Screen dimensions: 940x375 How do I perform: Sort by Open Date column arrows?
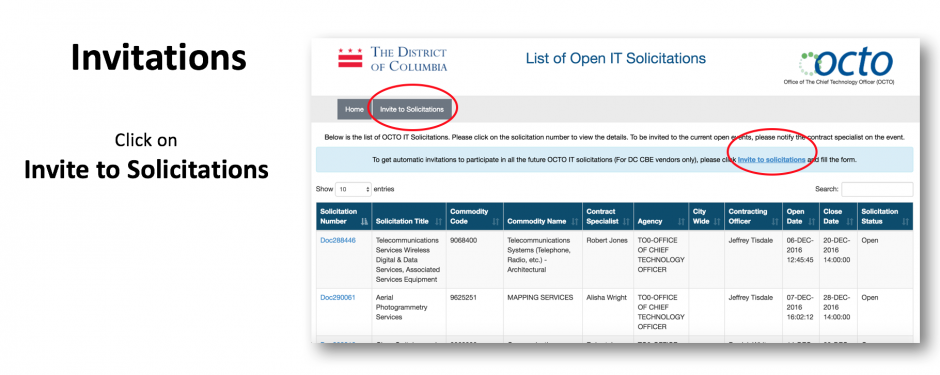811,222
